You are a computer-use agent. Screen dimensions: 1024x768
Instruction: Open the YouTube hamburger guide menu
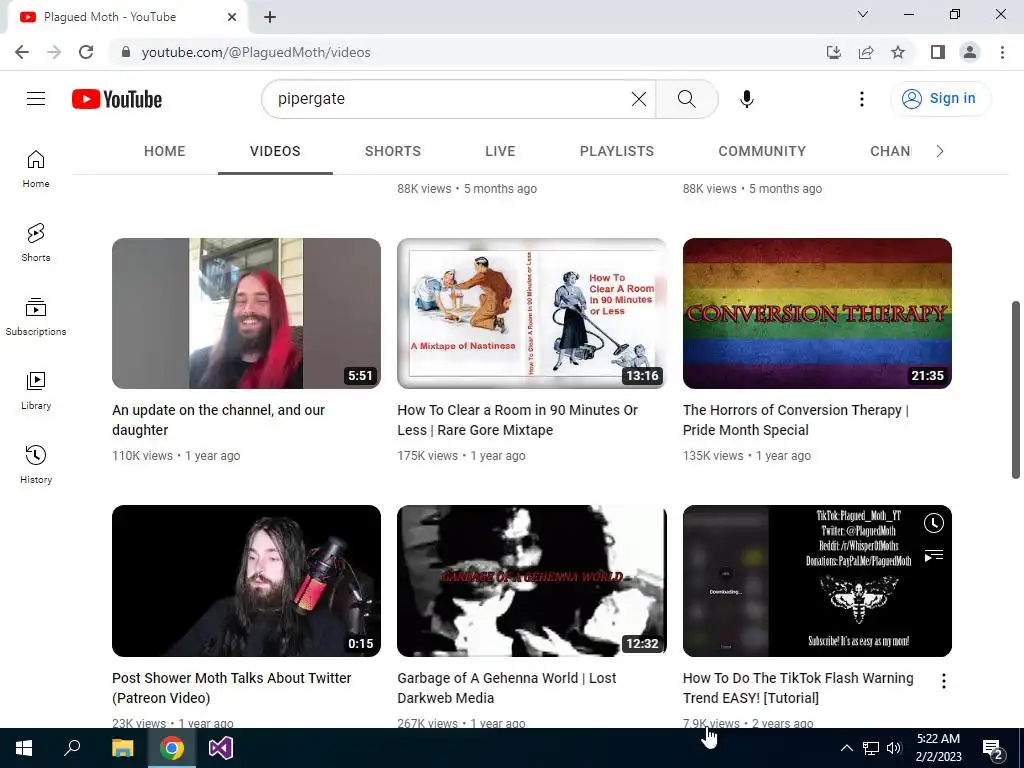[x=36, y=99]
